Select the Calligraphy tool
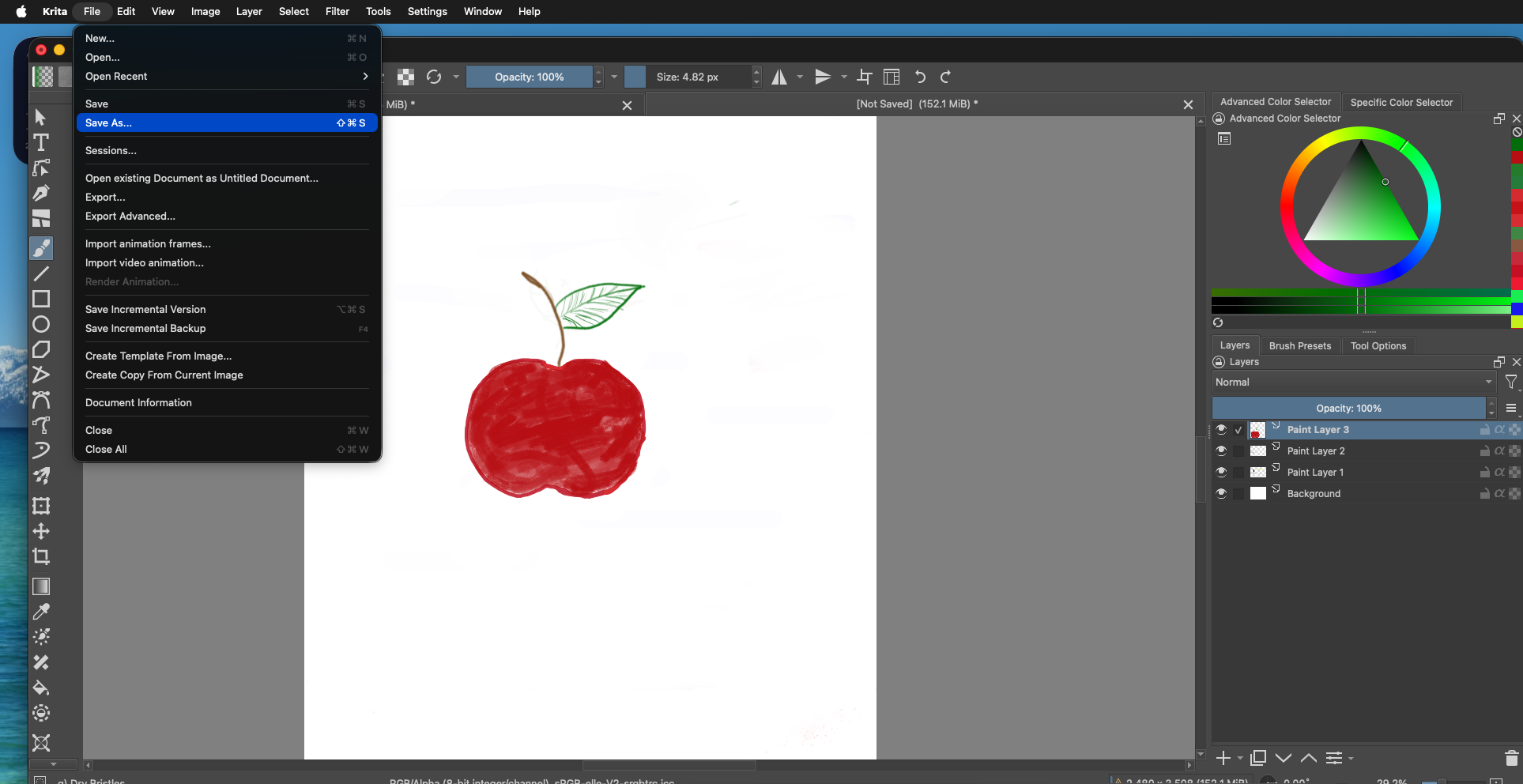1523x784 pixels. (41, 194)
